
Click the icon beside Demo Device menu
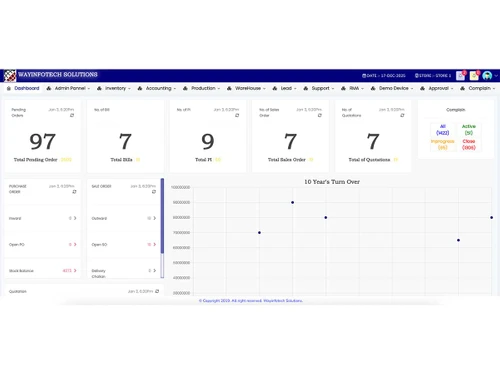[373, 88]
